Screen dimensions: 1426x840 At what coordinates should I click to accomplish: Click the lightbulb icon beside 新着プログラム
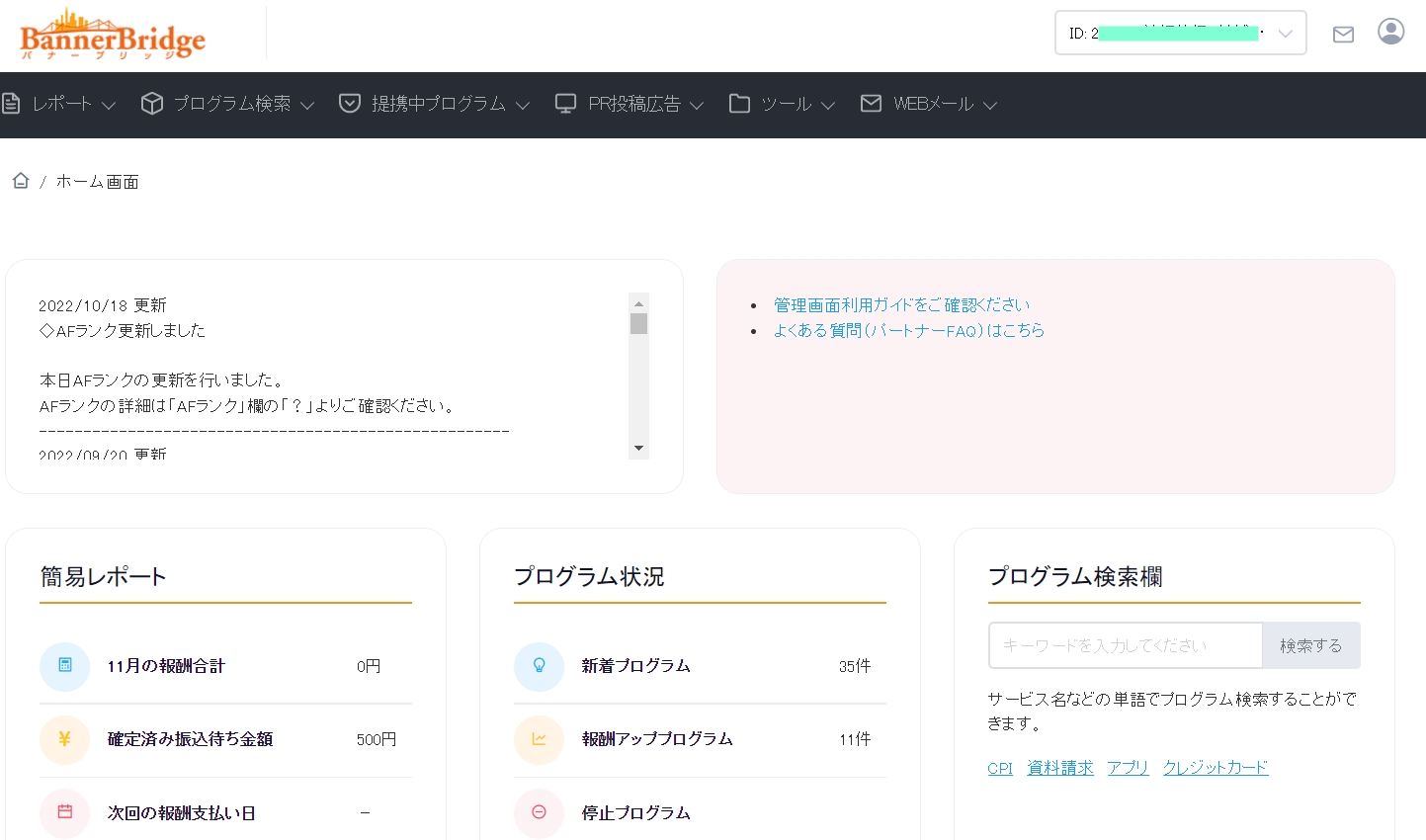click(539, 666)
